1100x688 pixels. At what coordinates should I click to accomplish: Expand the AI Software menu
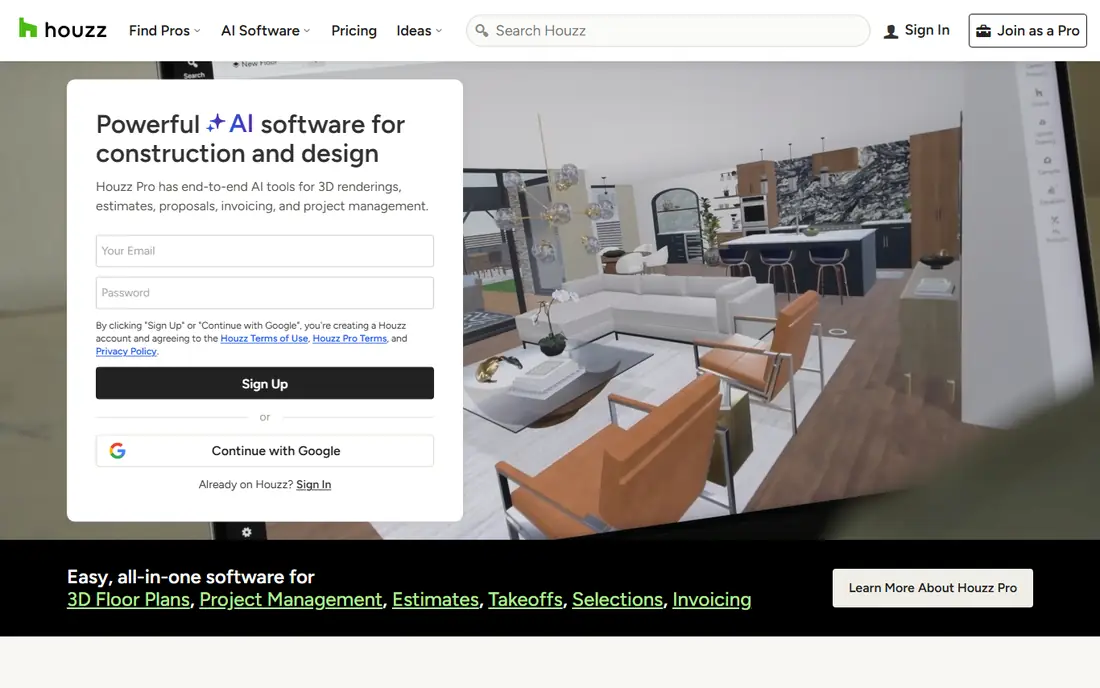266,31
